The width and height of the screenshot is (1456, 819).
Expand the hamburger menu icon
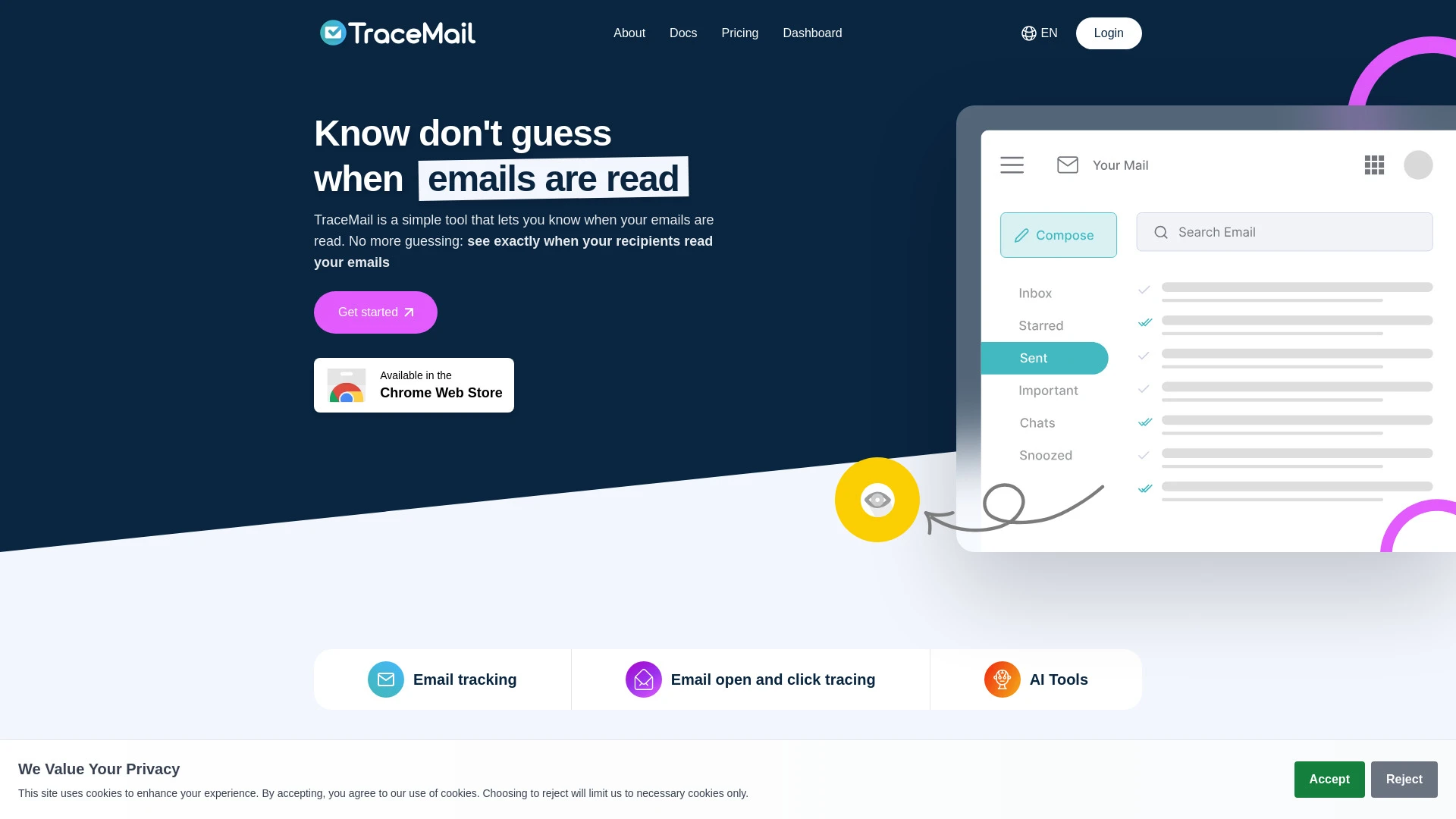pyautogui.click(x=1012, y=164)
